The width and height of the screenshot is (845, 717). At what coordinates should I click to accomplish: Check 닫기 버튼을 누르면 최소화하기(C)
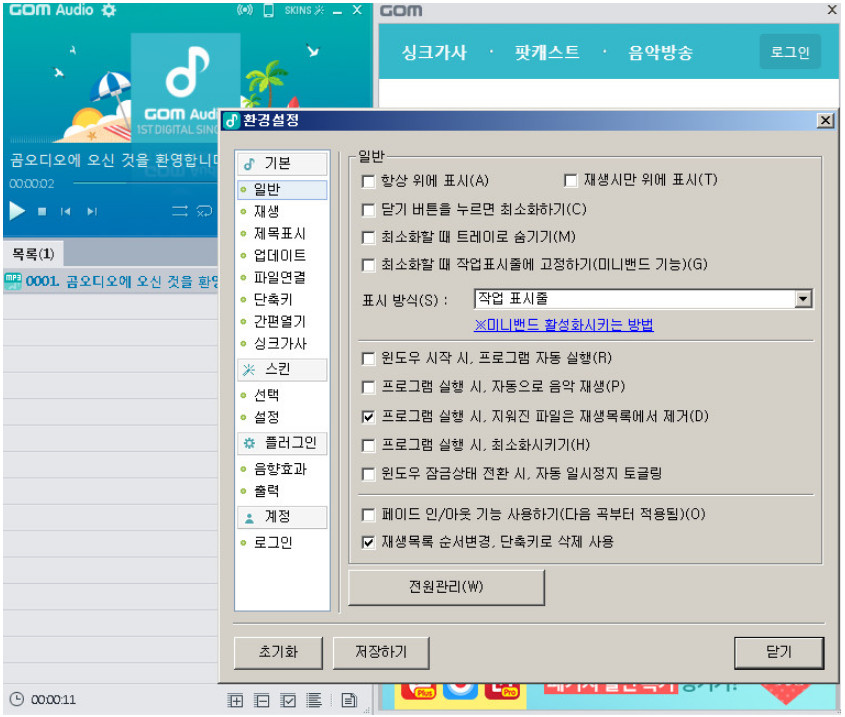coord(369,209)
